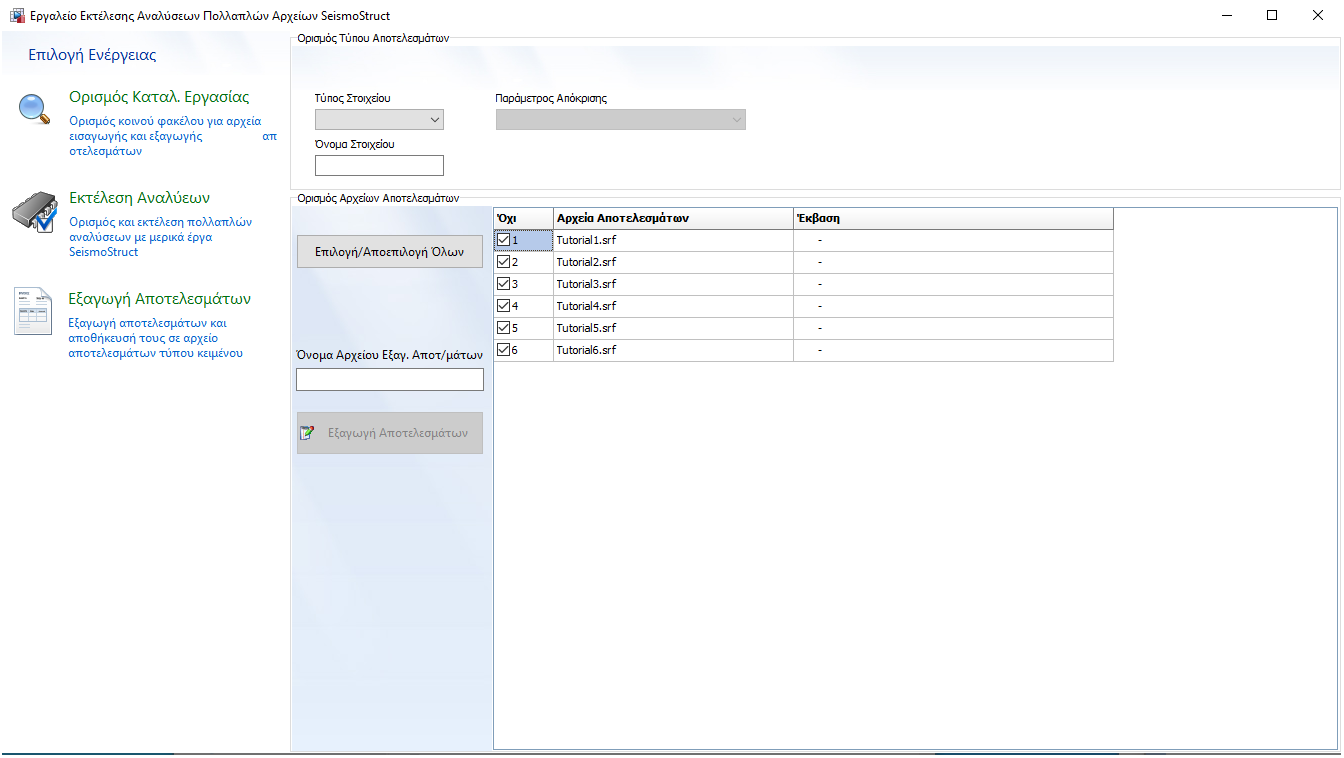Click the Όνομα Στοιχείου text field
Image resolution: width=1344 pixels, height=758 pixels.
click(379, 166)
